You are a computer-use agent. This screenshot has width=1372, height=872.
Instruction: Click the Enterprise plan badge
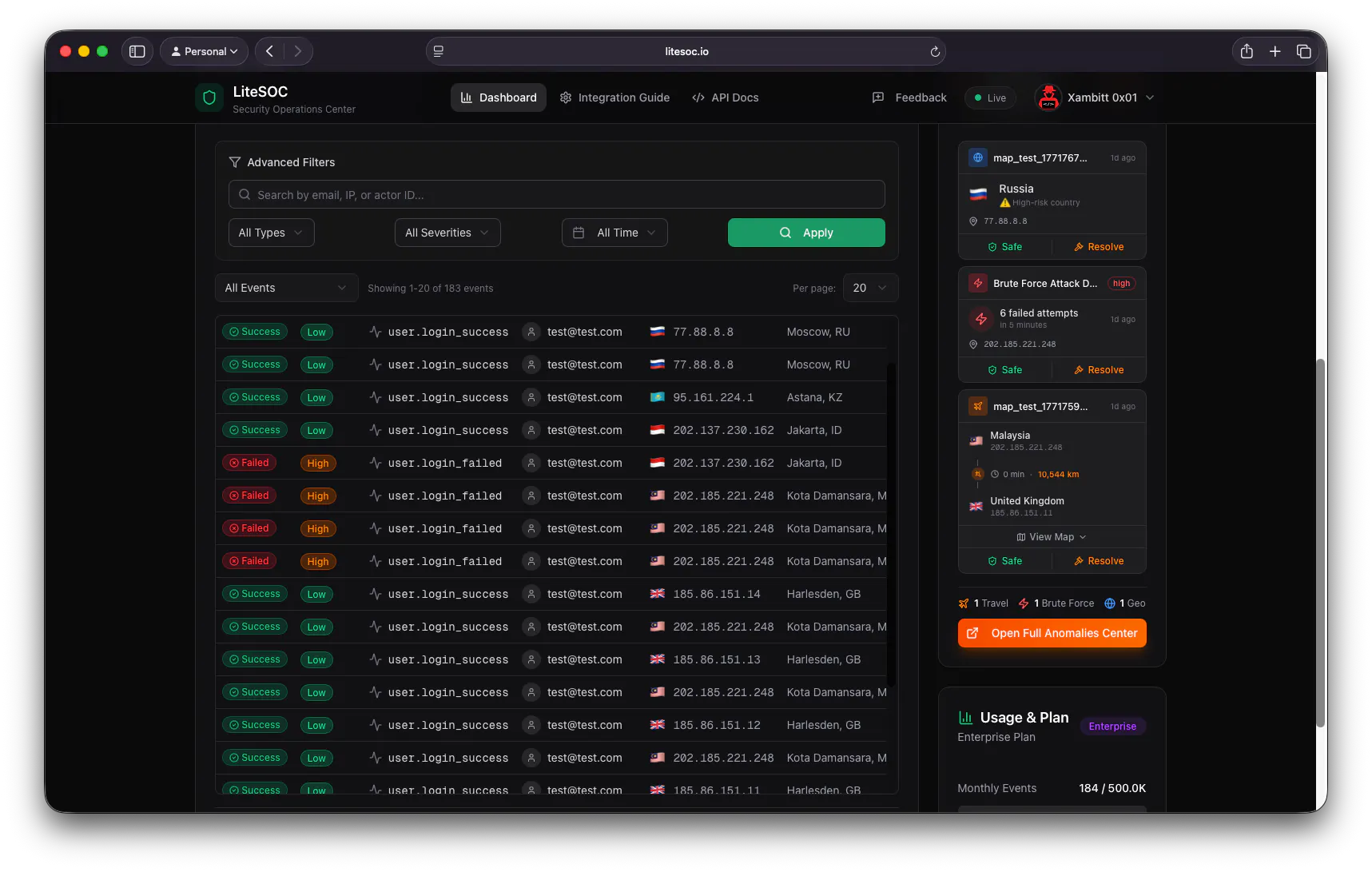1112,727
